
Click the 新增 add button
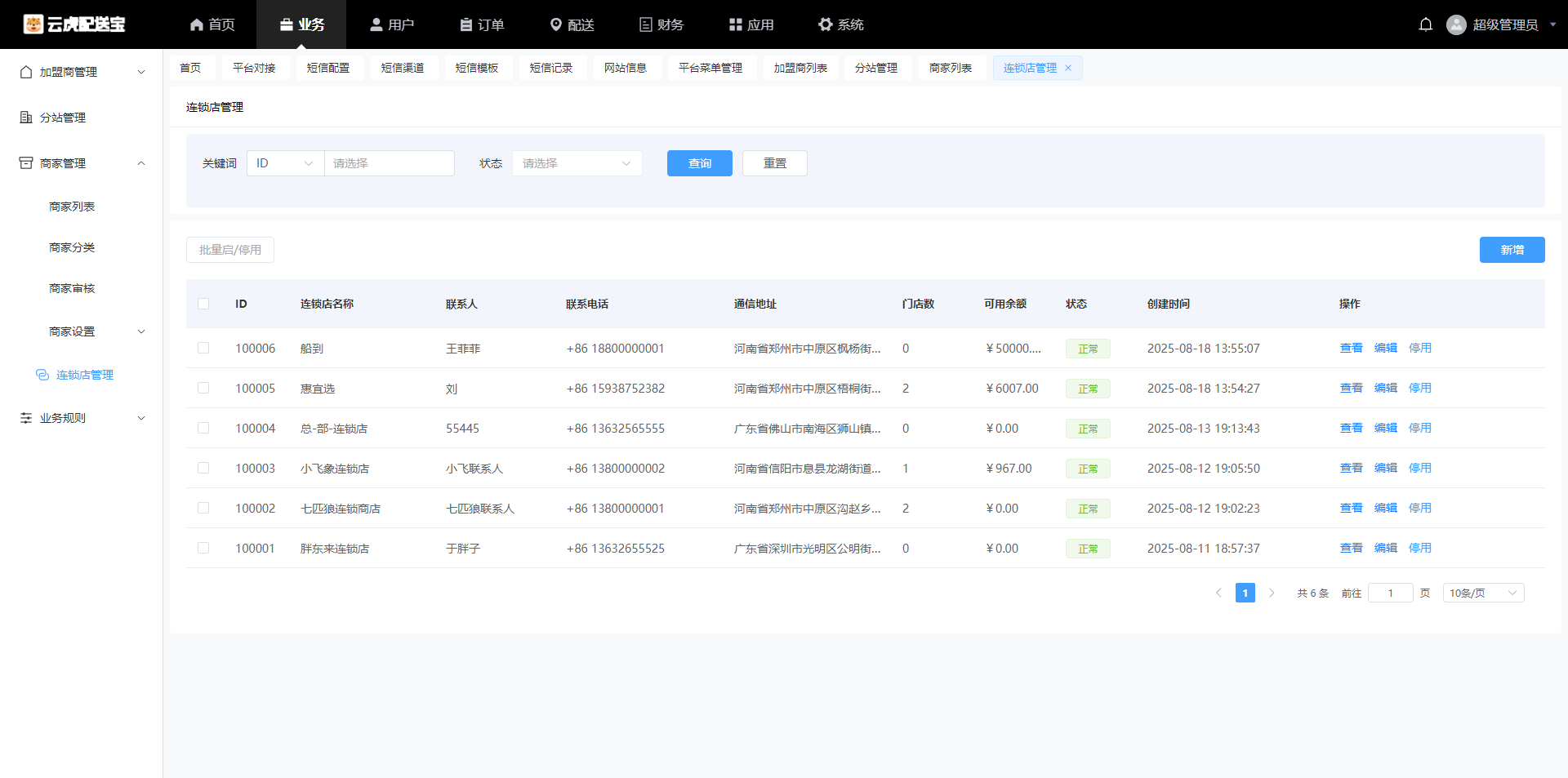pyautogui.click(x=1512, y=250)
